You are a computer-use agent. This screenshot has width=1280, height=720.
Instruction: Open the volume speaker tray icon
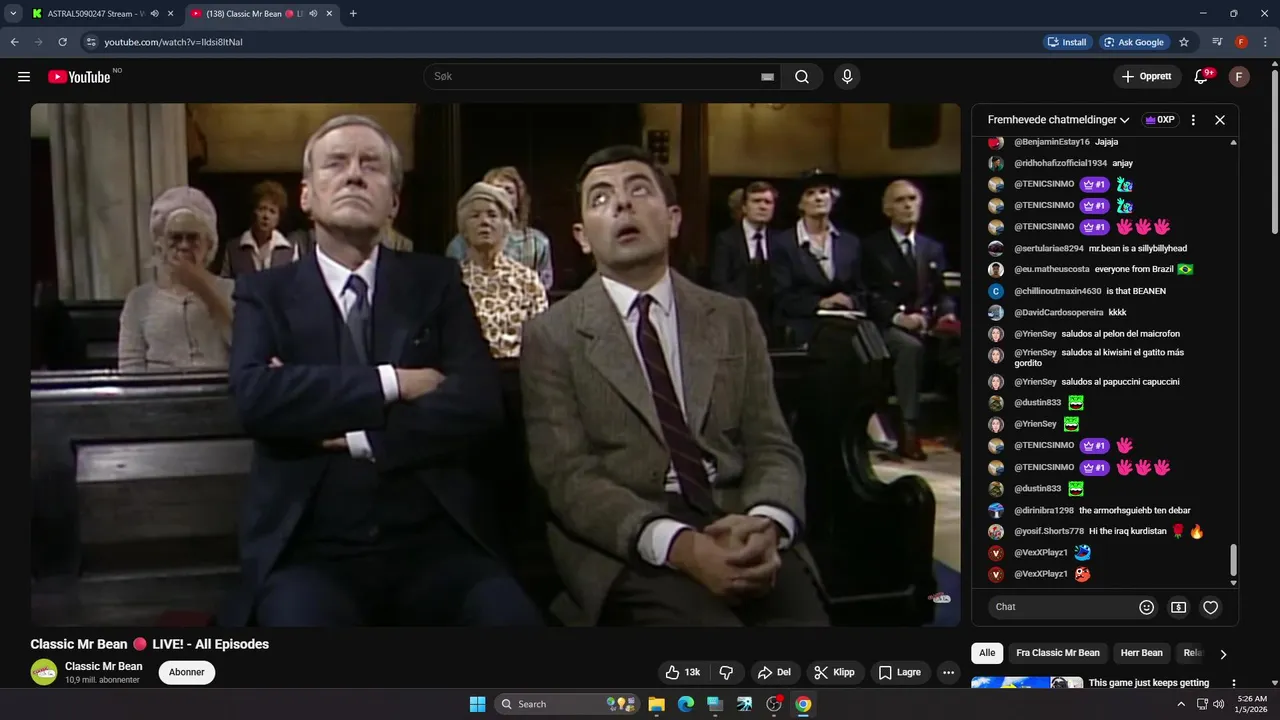click(x=1218, y=704)
